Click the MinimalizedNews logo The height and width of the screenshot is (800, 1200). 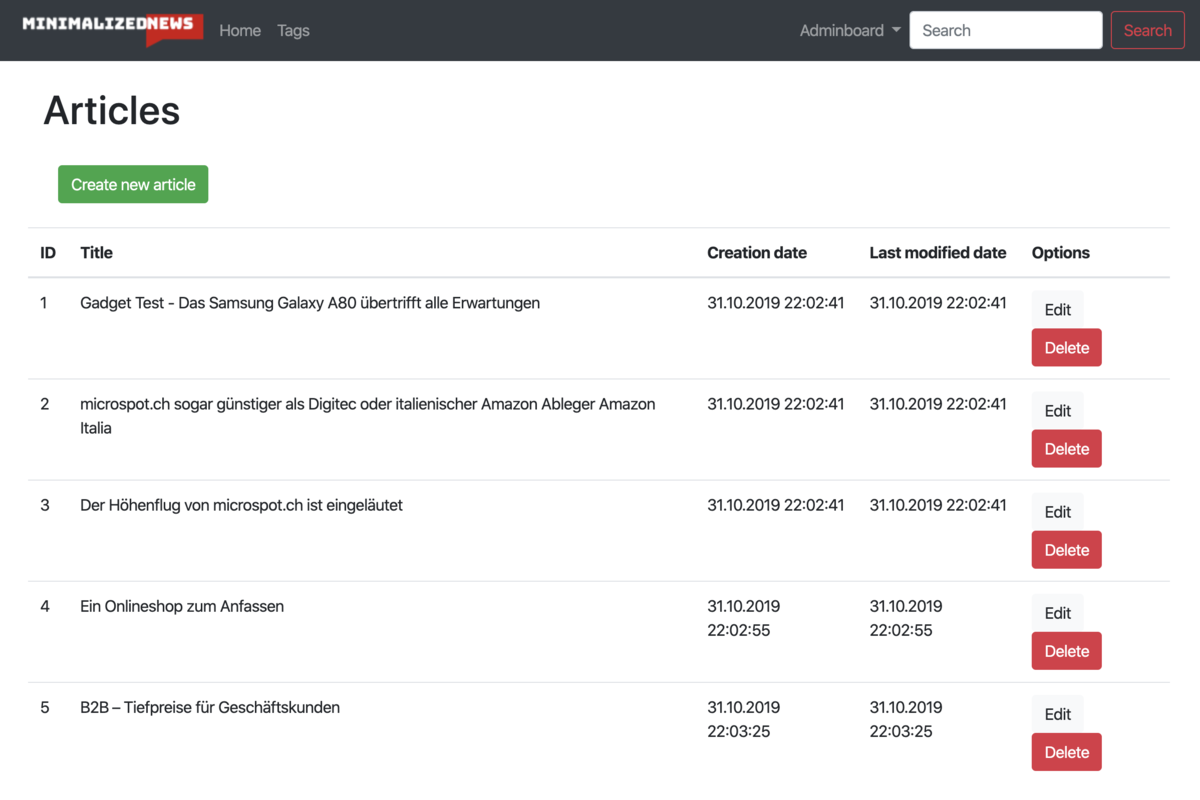[x=112, y=29]
